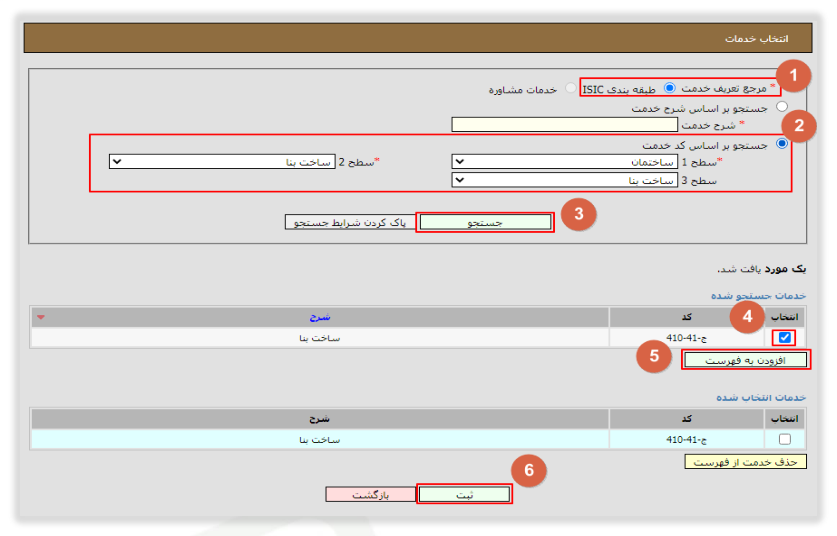The height and width of the screenshot is (536, 837).
Task: Click the بازگشت back button
Action: [x=370, y=494]
